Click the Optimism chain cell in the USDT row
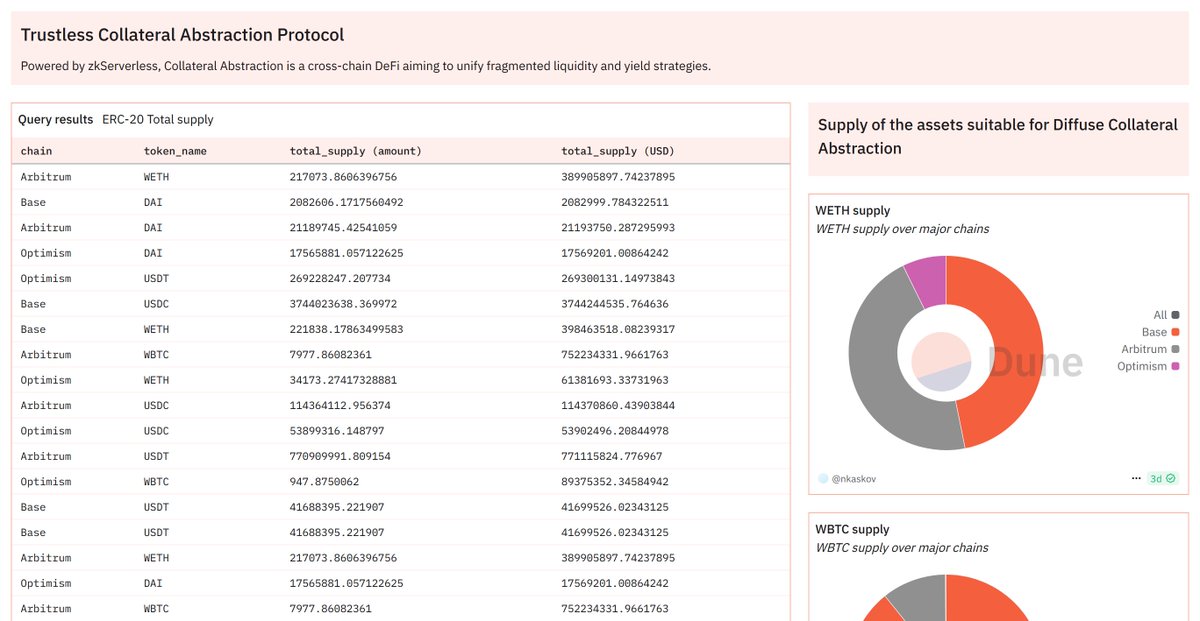This screenshot has height=621, width=1200. [46, 279]
